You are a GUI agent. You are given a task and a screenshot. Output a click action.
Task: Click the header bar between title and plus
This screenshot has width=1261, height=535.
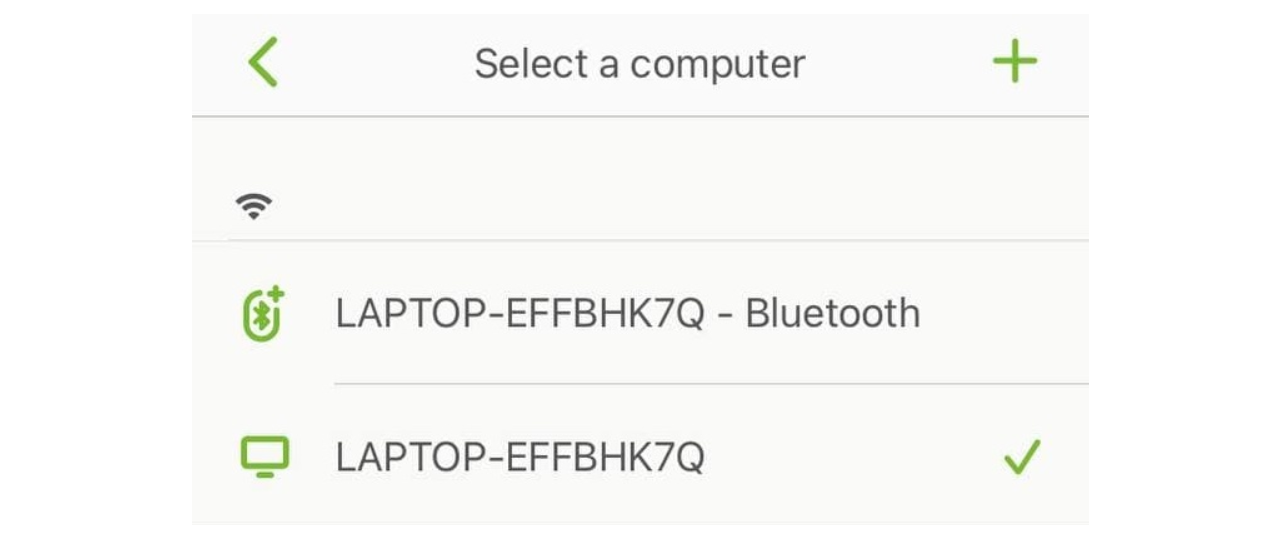[900, 64]
